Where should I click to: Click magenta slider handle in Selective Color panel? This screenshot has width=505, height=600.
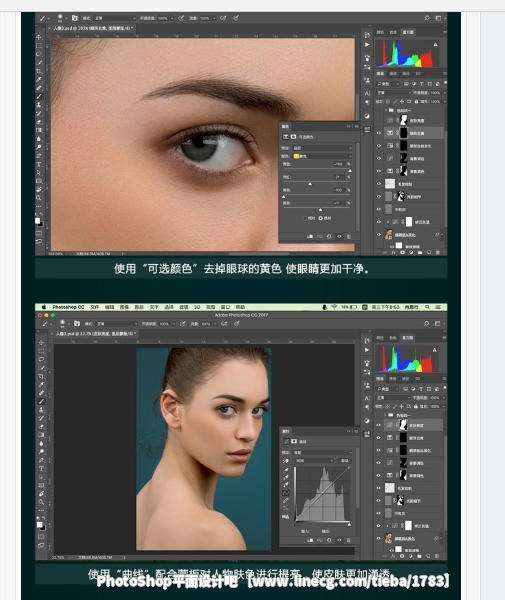point(310,184)
